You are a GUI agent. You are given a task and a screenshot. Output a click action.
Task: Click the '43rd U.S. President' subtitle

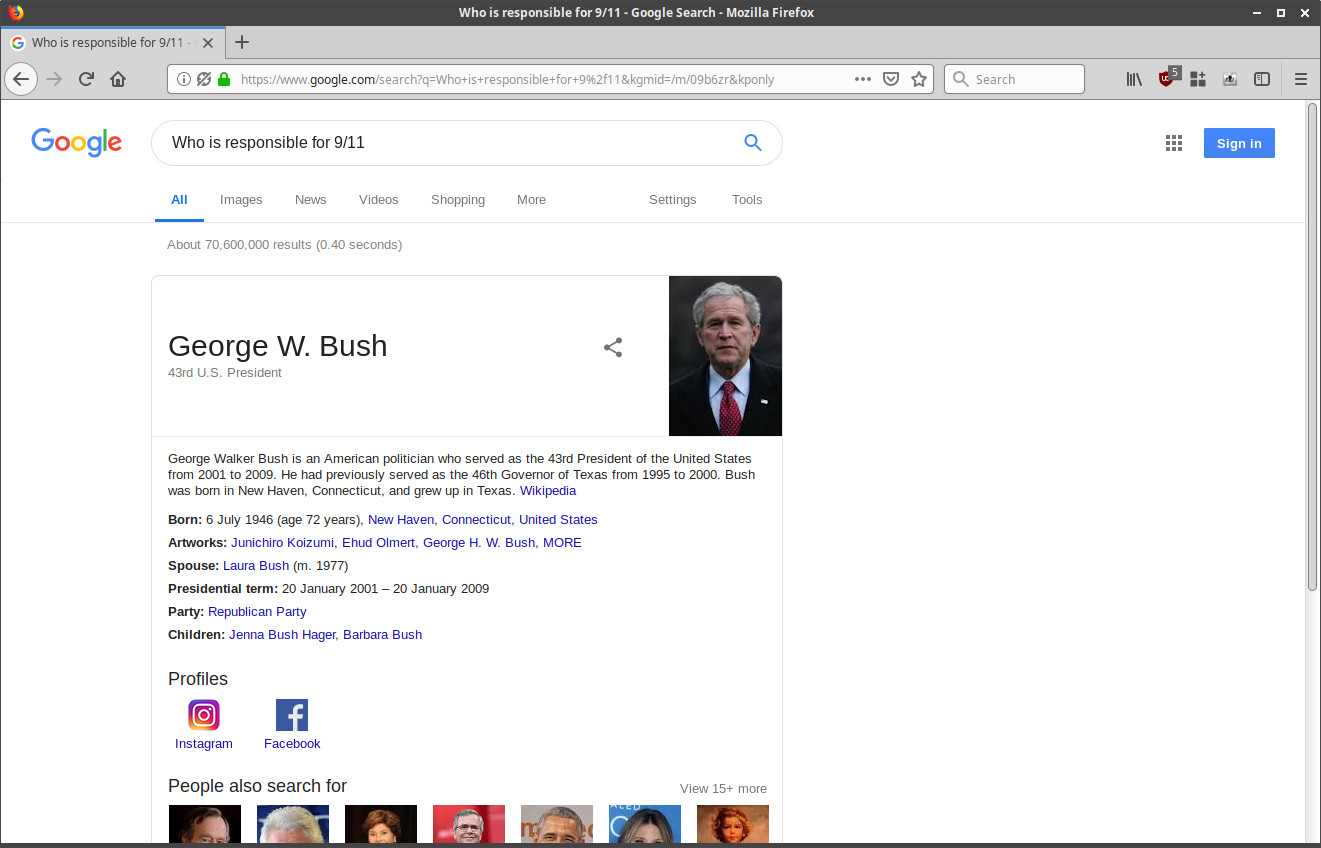225,373
